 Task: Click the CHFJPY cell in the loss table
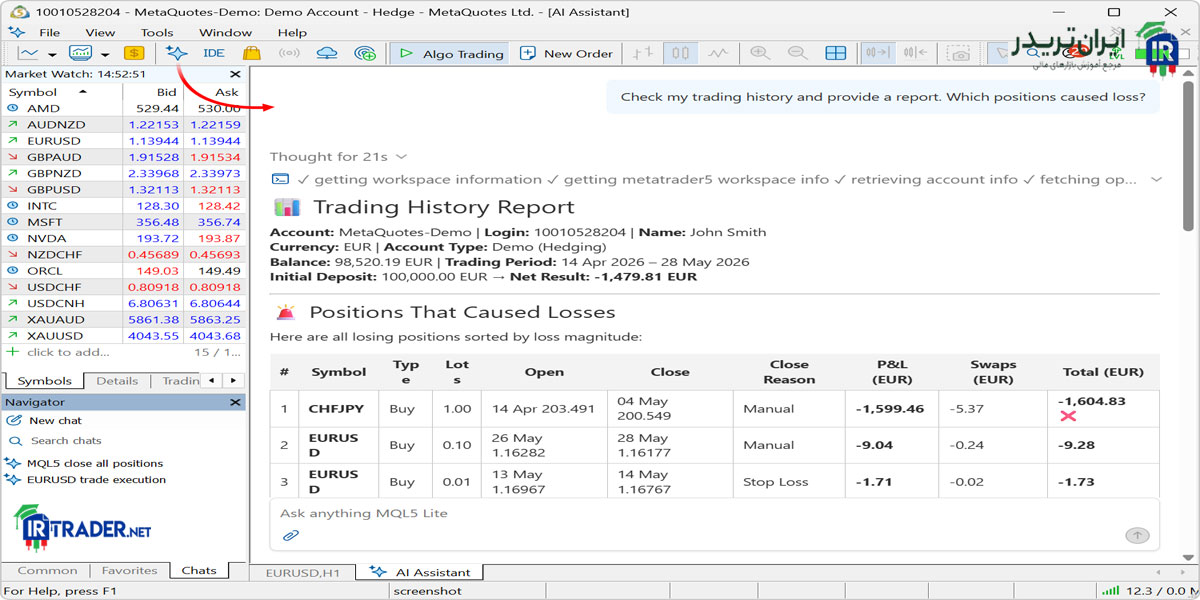pyautogui.click(x=336, y=409)
